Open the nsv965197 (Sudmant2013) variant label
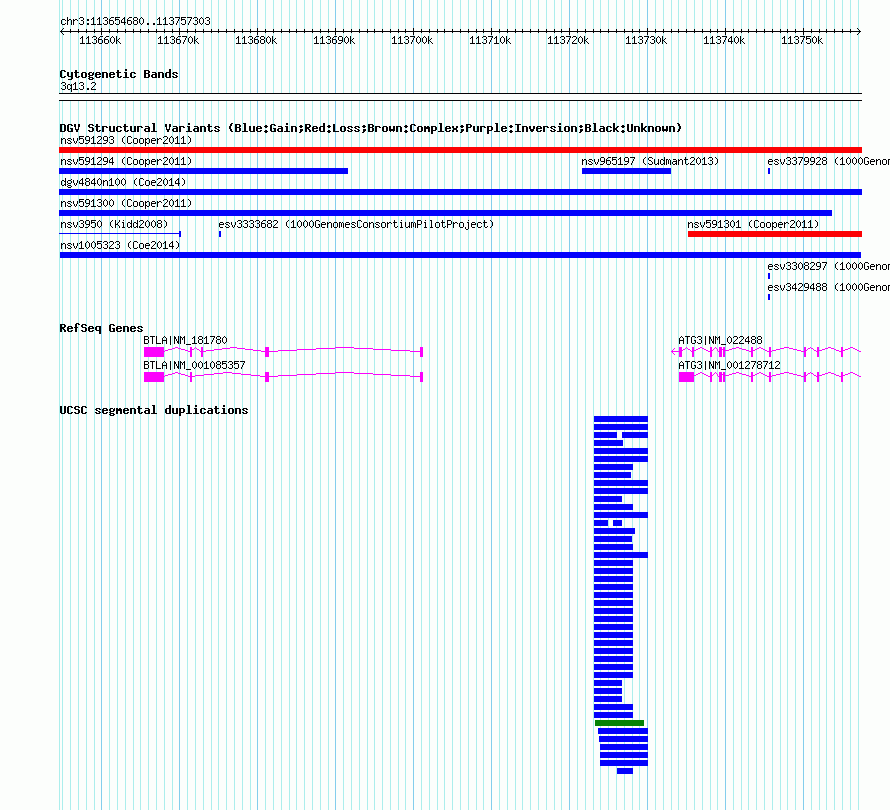 [650, 161]
